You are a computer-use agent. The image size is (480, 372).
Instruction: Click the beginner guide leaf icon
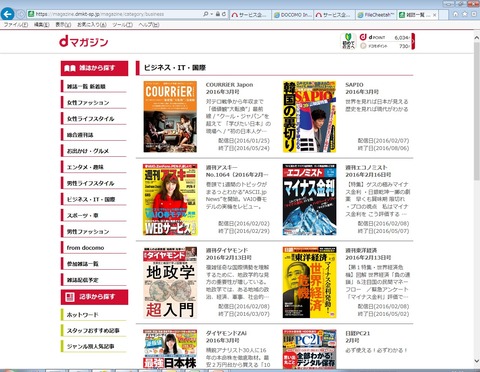coord(348,41)
